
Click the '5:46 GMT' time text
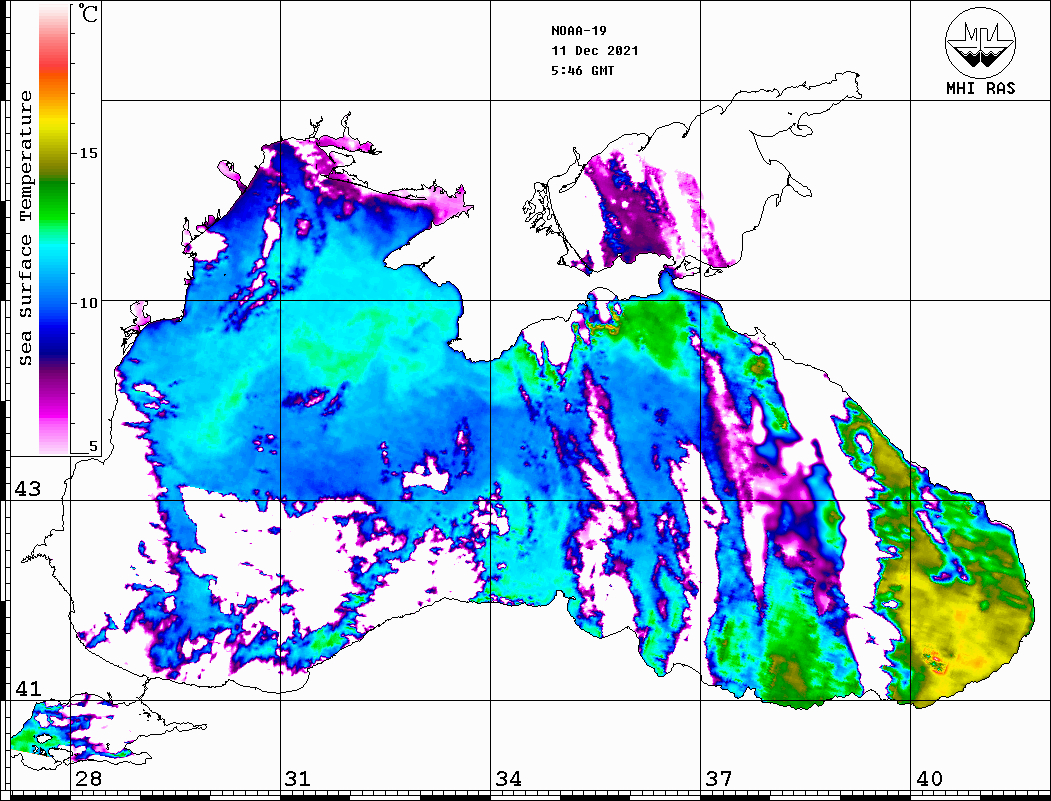(x=582, y=71)
